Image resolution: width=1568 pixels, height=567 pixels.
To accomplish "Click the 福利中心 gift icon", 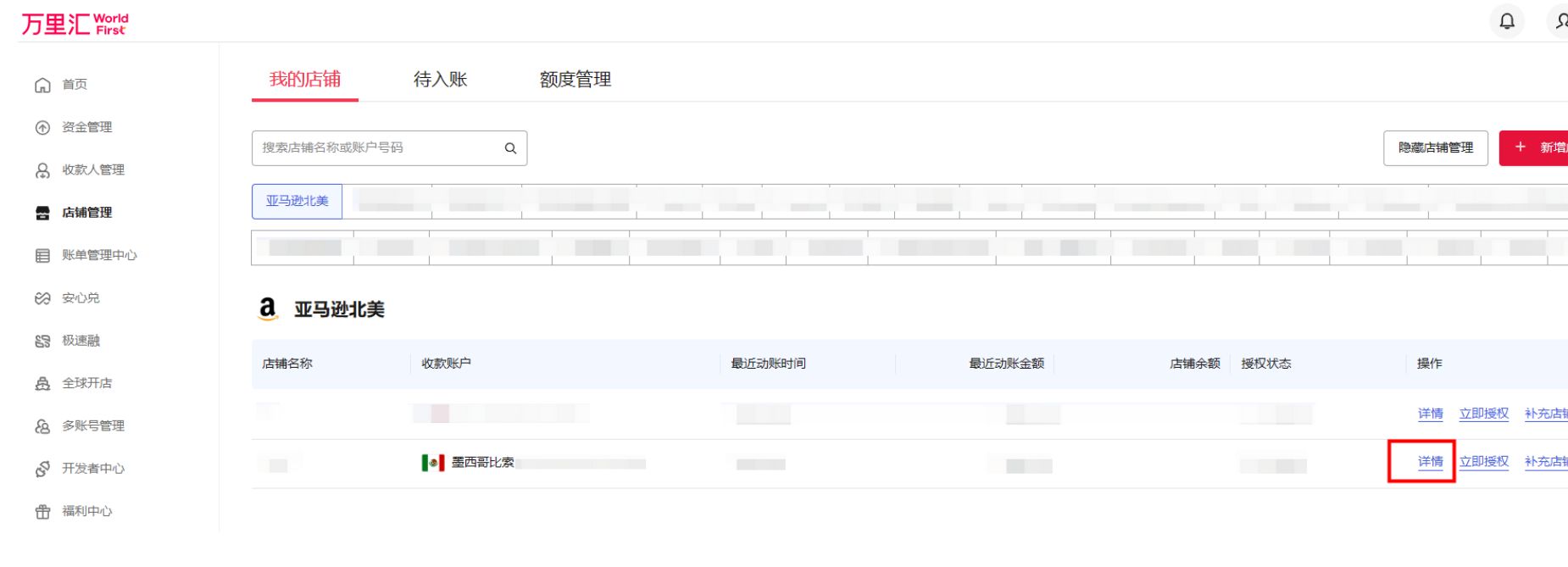I will [x=42, y=512].
